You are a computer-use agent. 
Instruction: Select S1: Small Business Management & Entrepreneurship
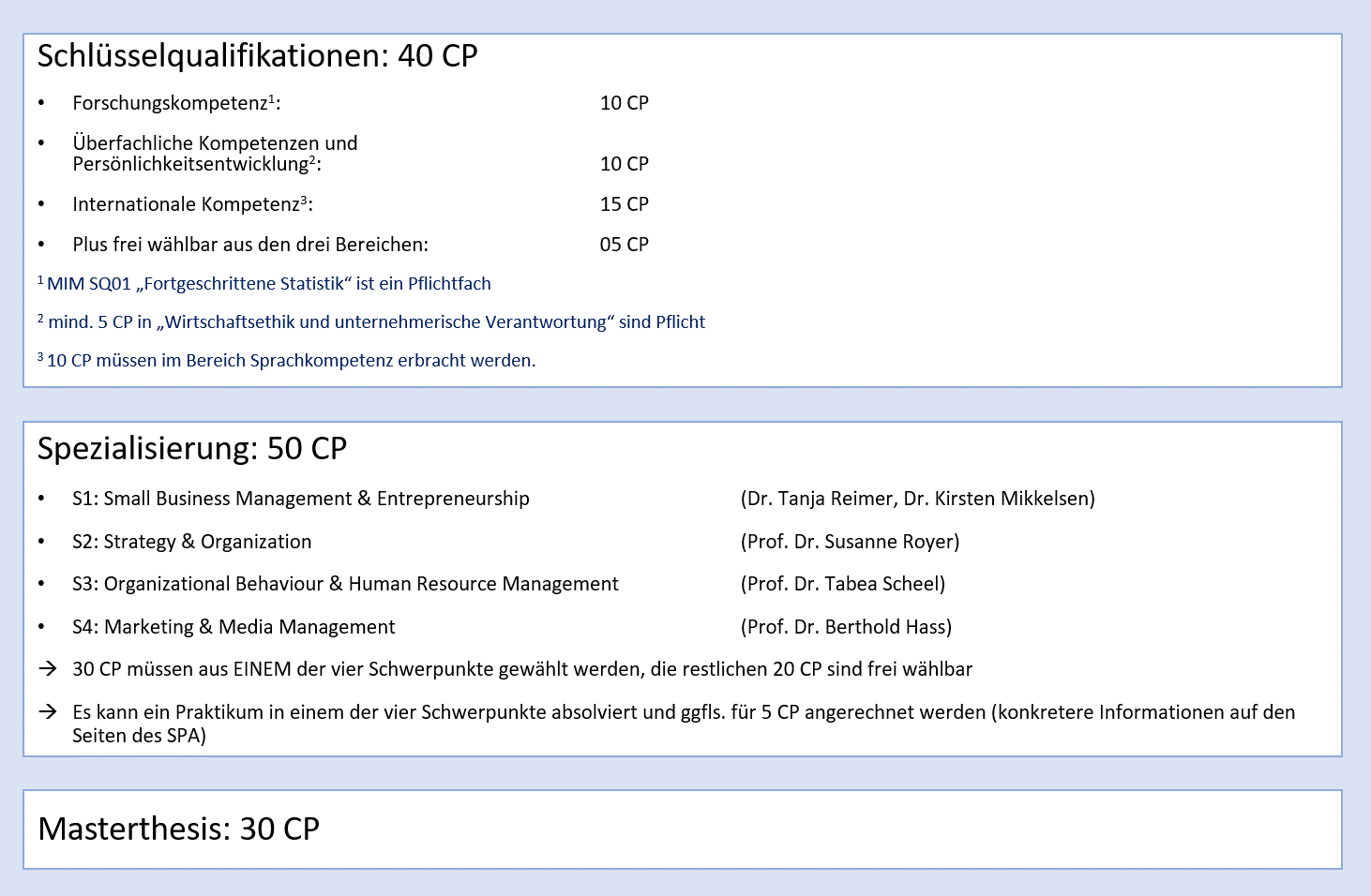click(300, 499)
